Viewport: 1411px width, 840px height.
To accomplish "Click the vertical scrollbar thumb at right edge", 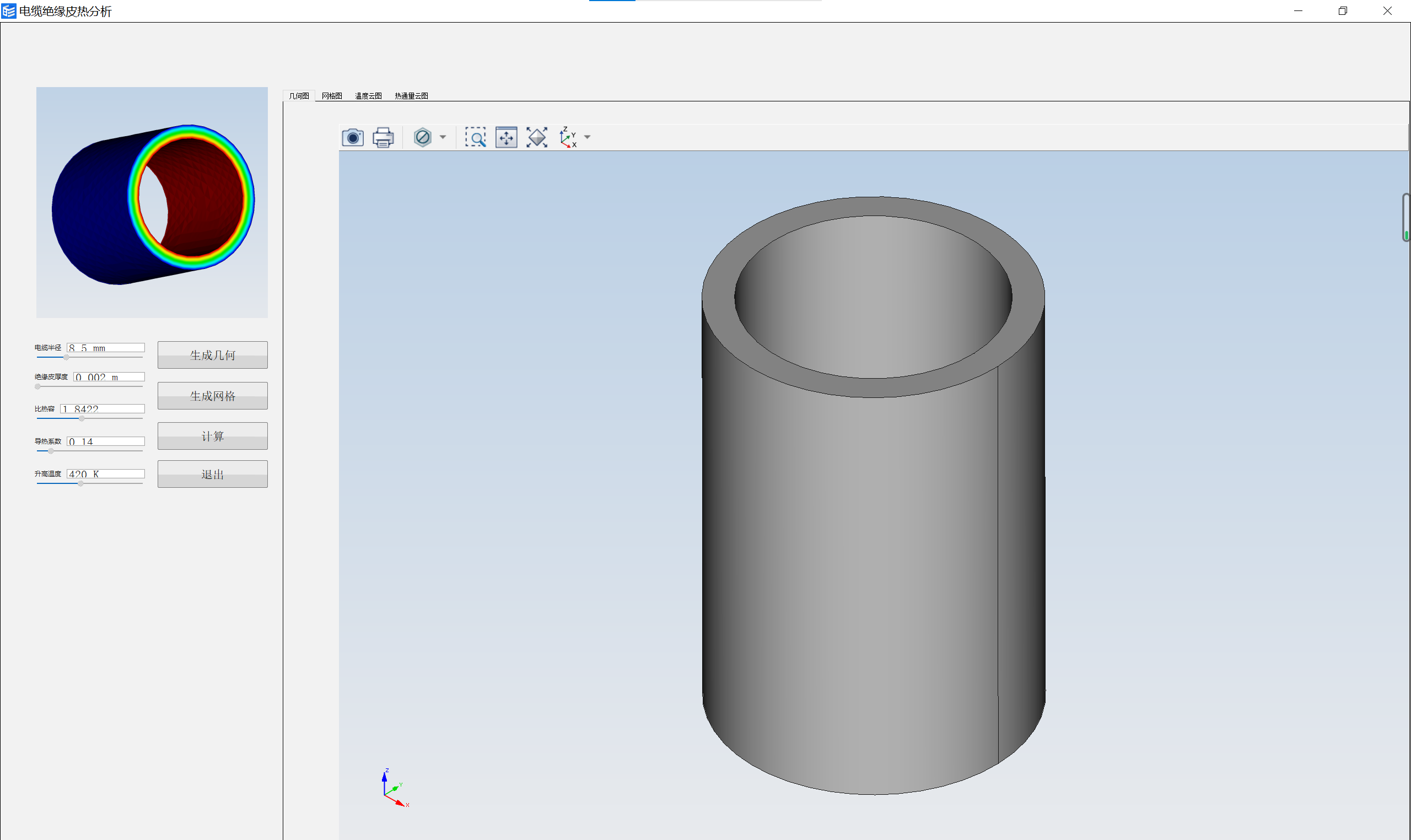I will tap(1406, 217).
